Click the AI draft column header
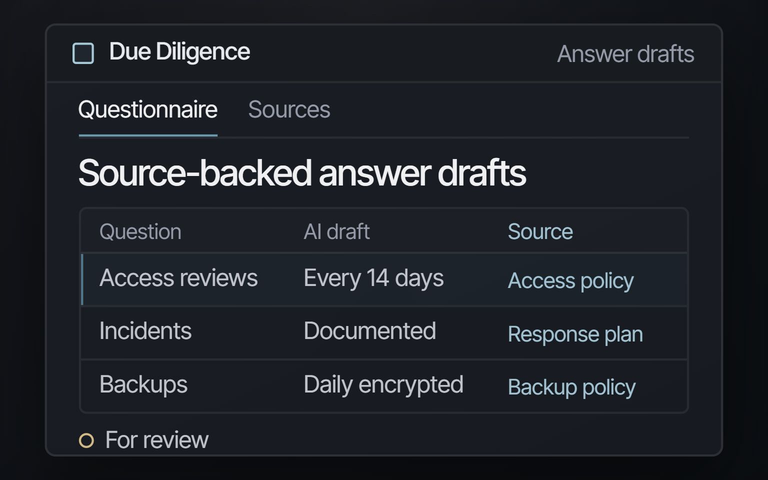 (x=336, y=232)
